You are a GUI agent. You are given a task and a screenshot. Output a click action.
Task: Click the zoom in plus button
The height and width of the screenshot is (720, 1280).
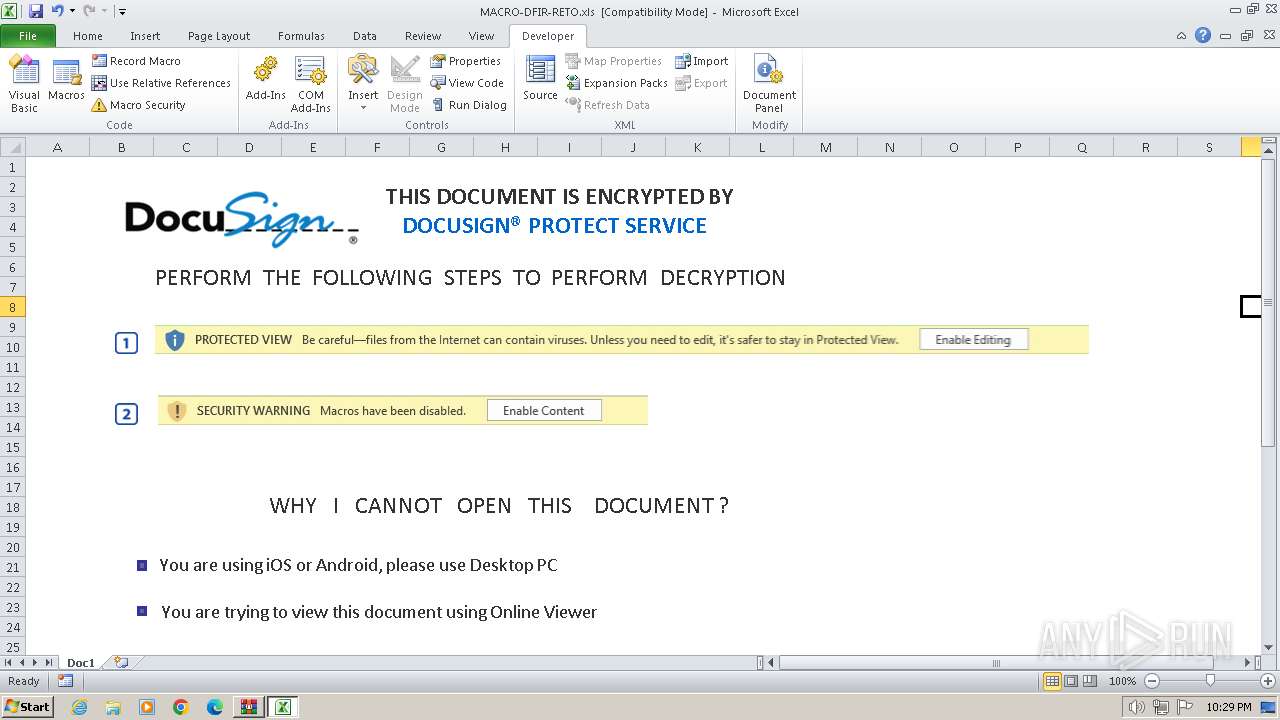(x=1267, y=681)
